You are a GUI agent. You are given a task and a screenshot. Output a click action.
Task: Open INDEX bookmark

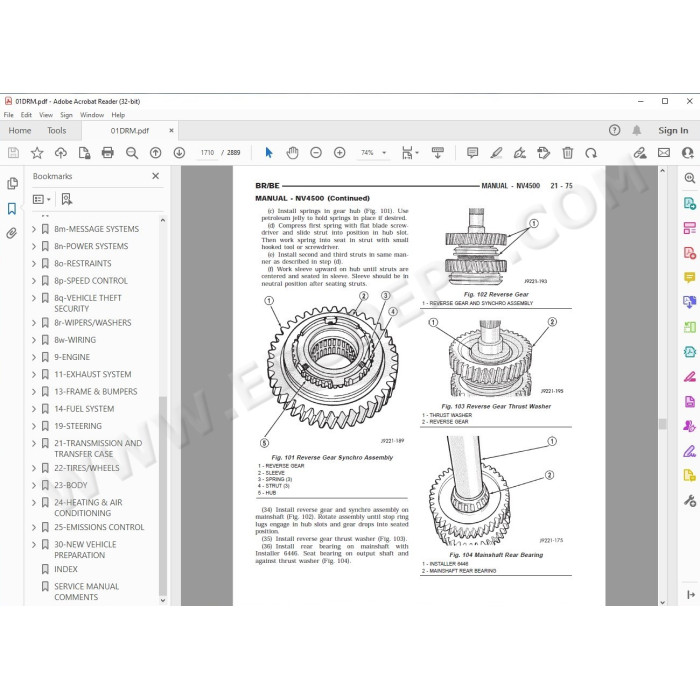[66, 569]
